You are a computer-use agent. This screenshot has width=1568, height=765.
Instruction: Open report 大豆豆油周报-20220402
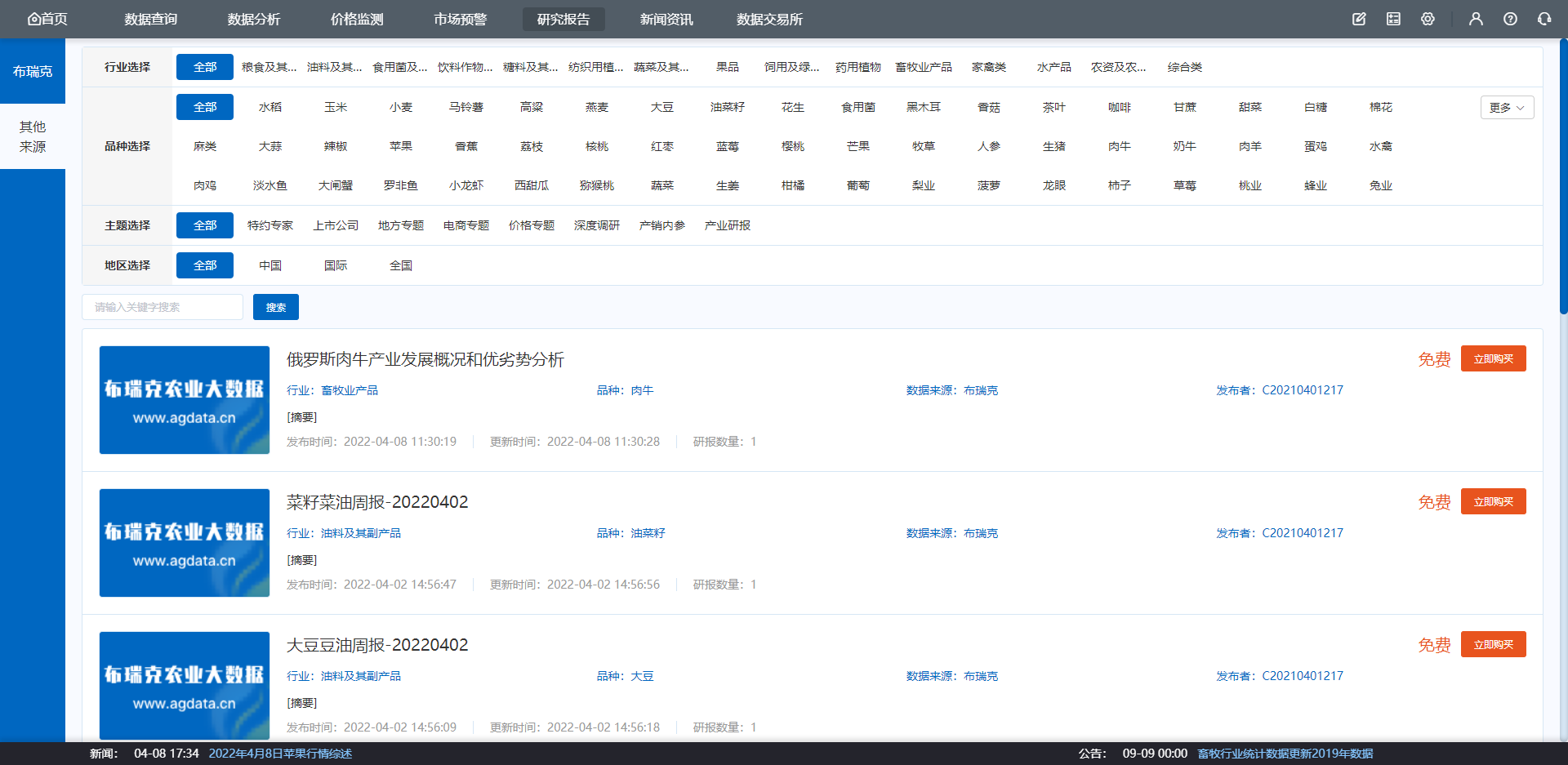pyautogui.click(x=377, y=645)
